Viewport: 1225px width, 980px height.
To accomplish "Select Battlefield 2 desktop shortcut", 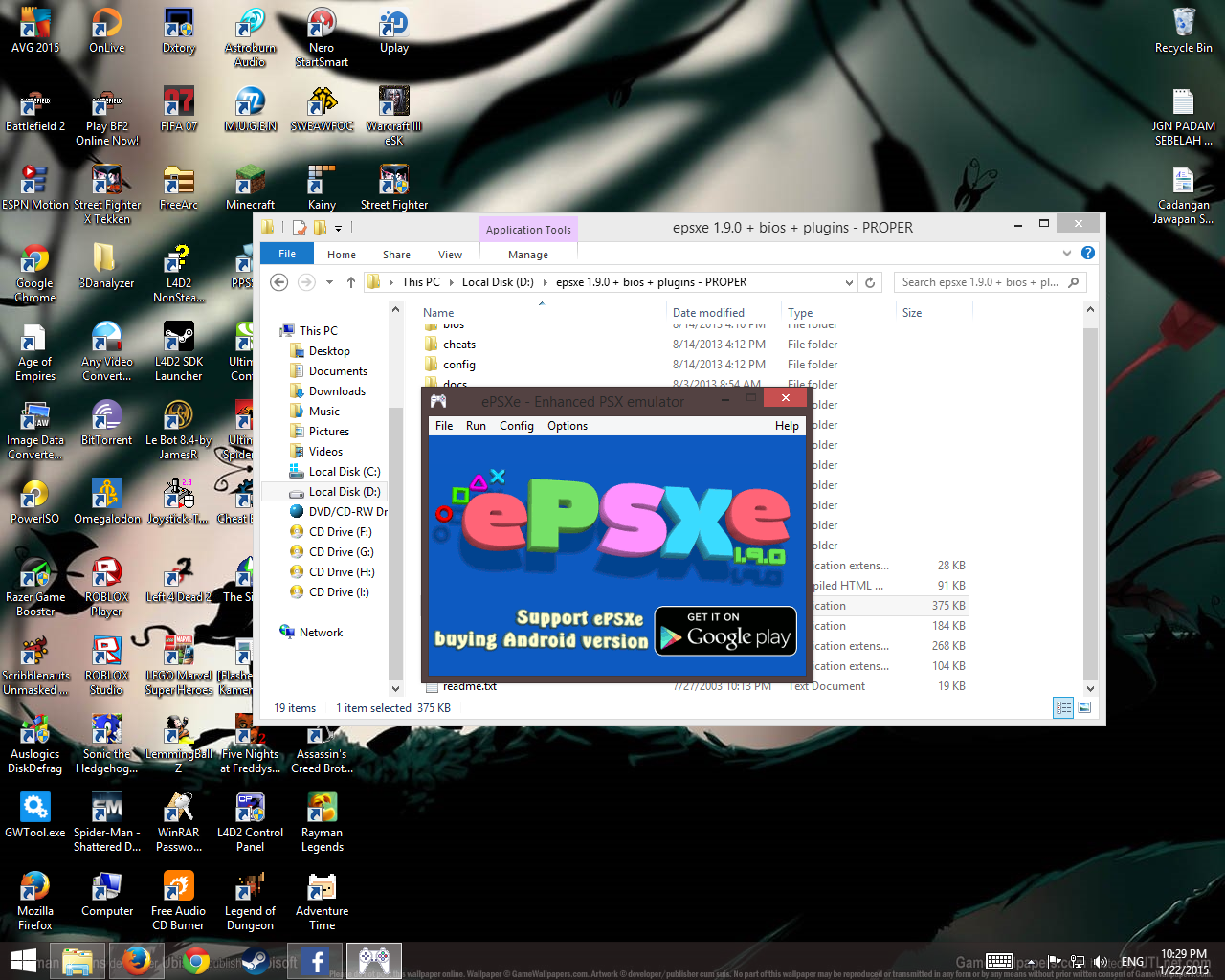I will click(35, 108).
